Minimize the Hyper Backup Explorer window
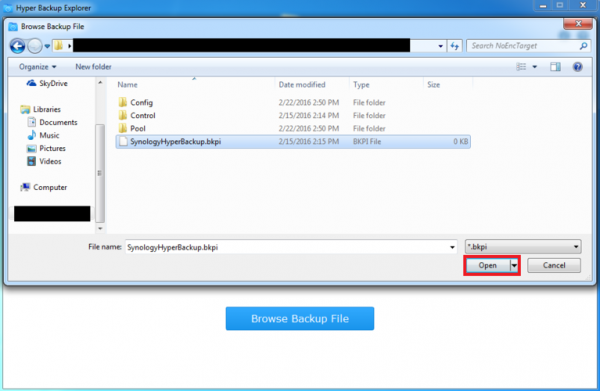The image size is (600, 391). (543, 6)
